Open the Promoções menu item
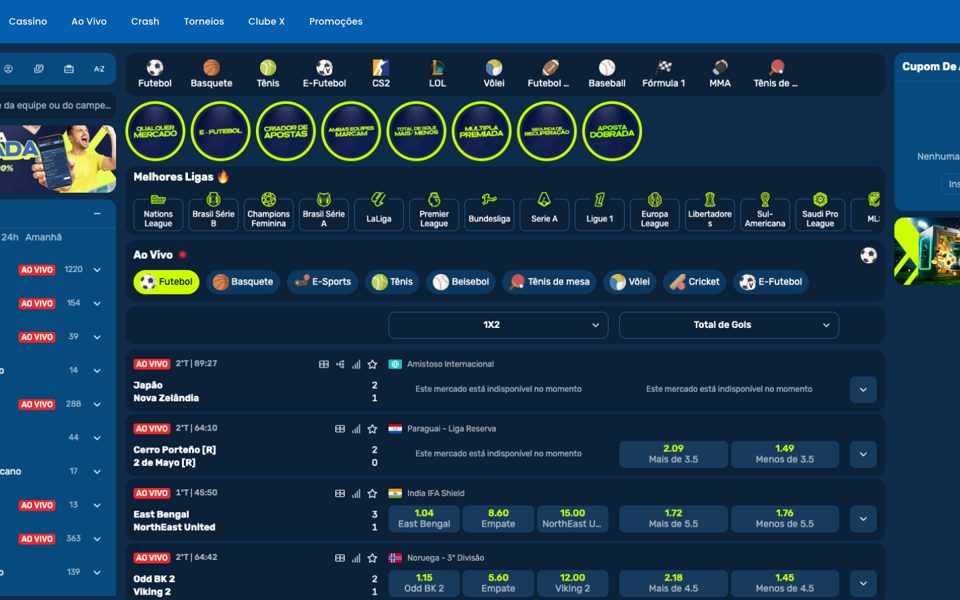 (336, 21)
